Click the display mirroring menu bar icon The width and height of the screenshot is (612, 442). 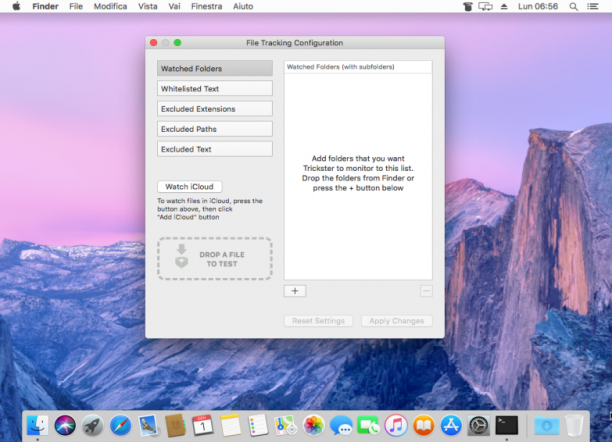[485, 6]
